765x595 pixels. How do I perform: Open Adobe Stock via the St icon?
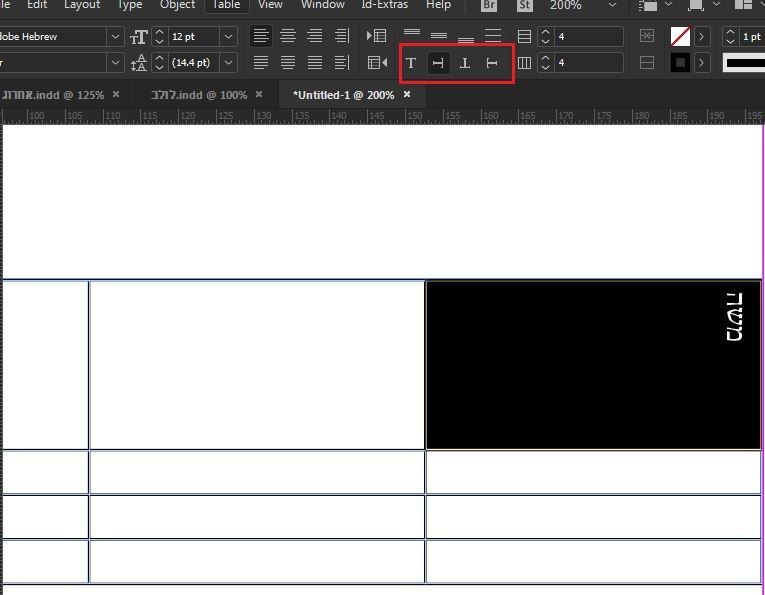point(524,5)
